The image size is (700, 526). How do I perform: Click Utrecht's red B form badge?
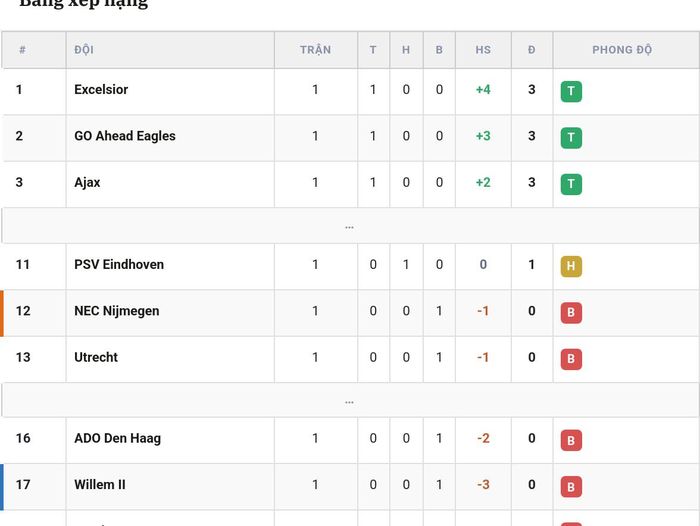pyautogui.click(x=571, y=359)
